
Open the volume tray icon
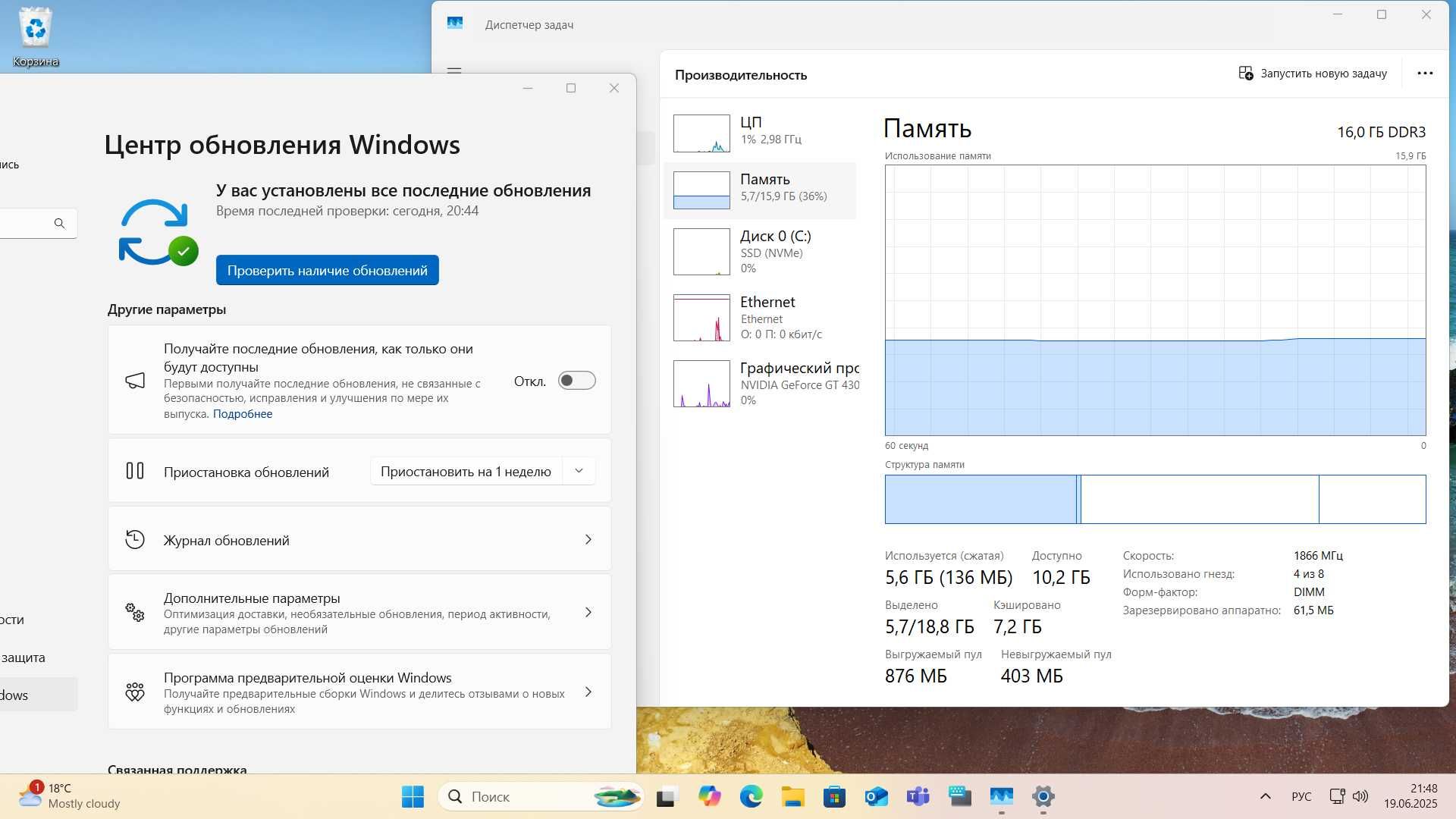pos(1360,796)
